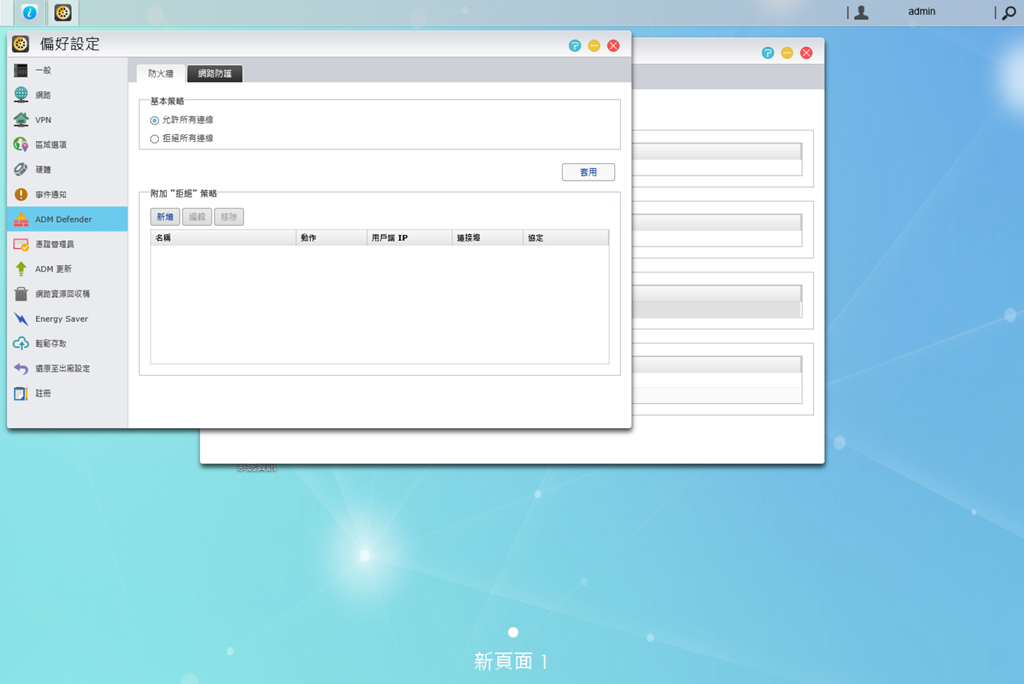Sort by the 名稱 column header
Screen dimensions: 1024x684
point(223,238)
